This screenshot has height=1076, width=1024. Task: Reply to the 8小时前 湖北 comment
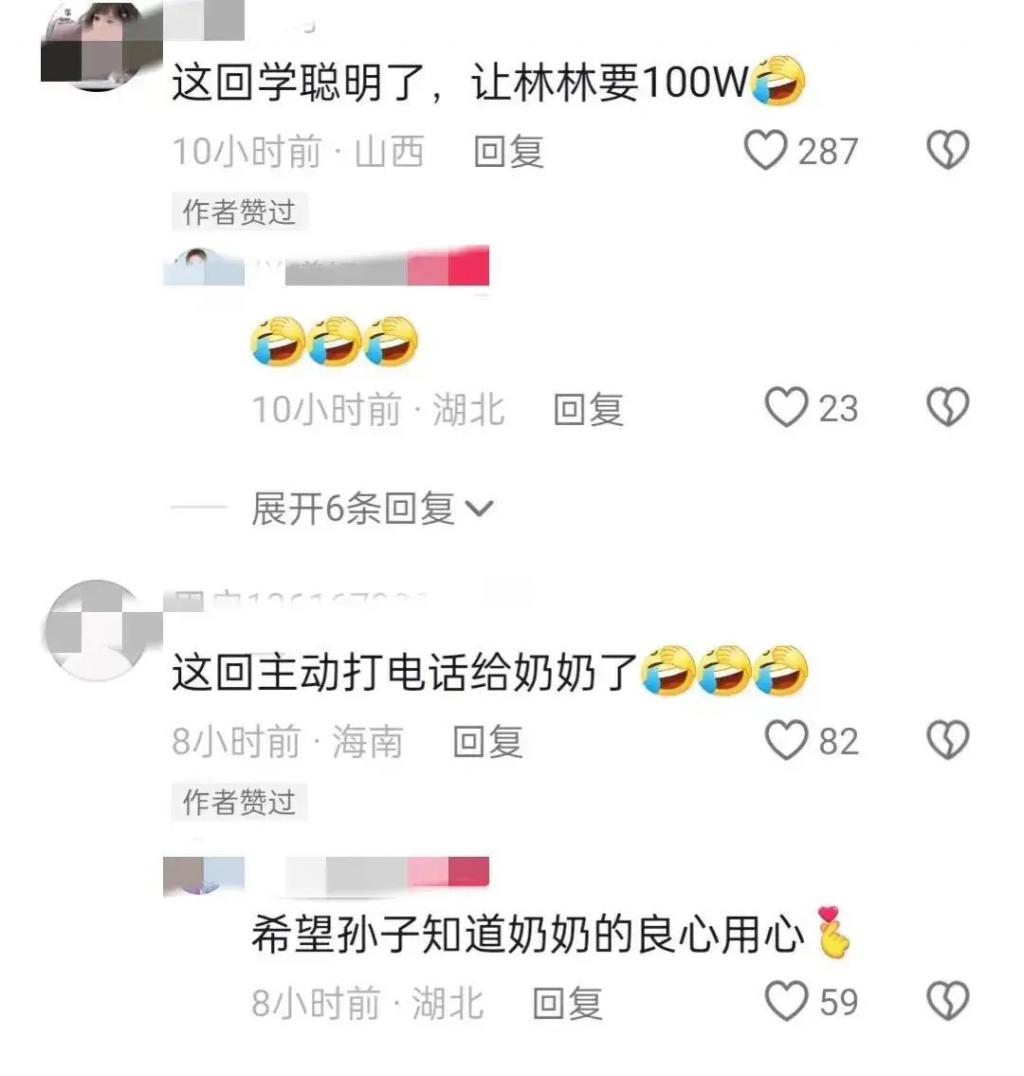(x=568, y=1003)
